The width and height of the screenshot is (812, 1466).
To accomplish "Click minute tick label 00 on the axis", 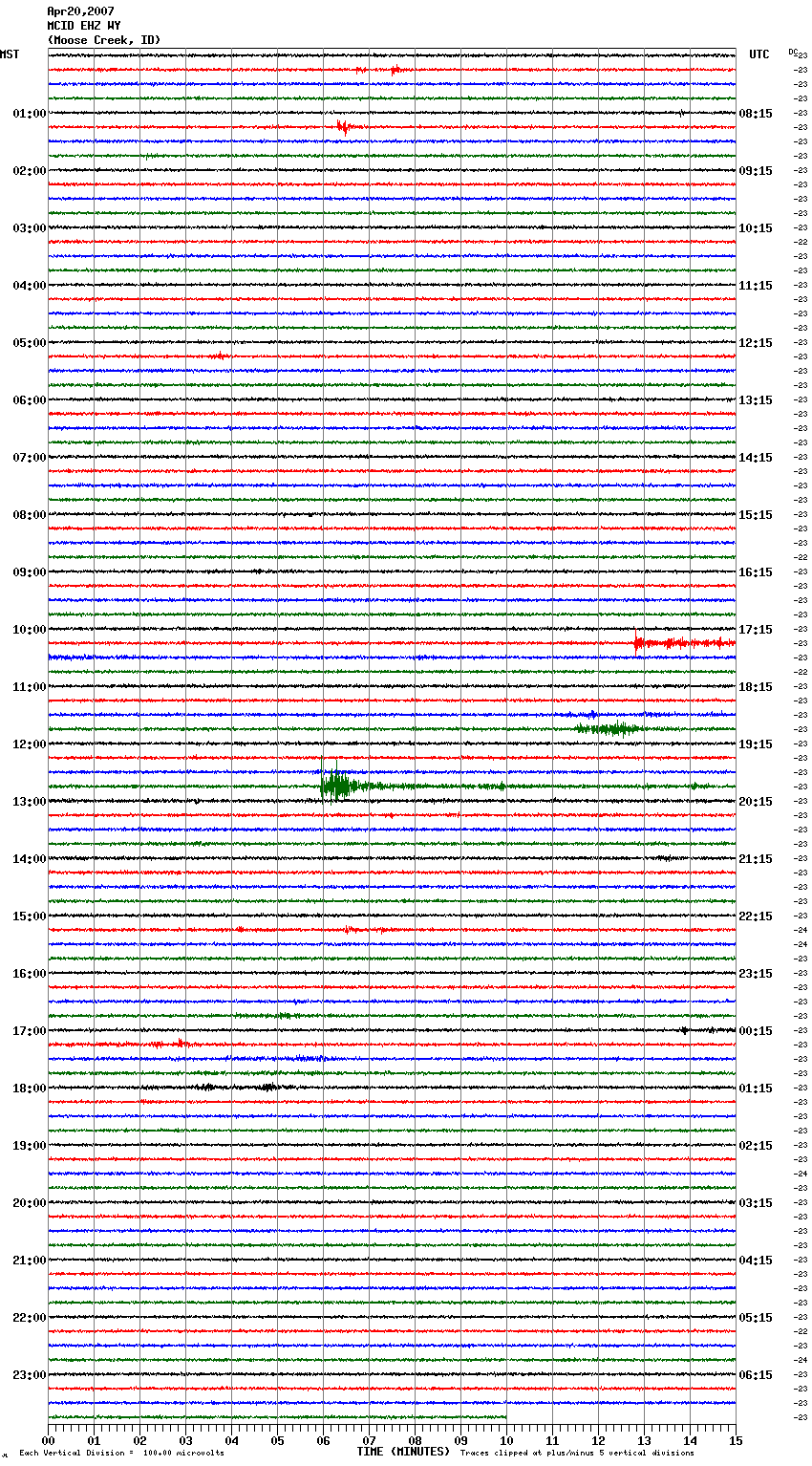I will 48,1439.
